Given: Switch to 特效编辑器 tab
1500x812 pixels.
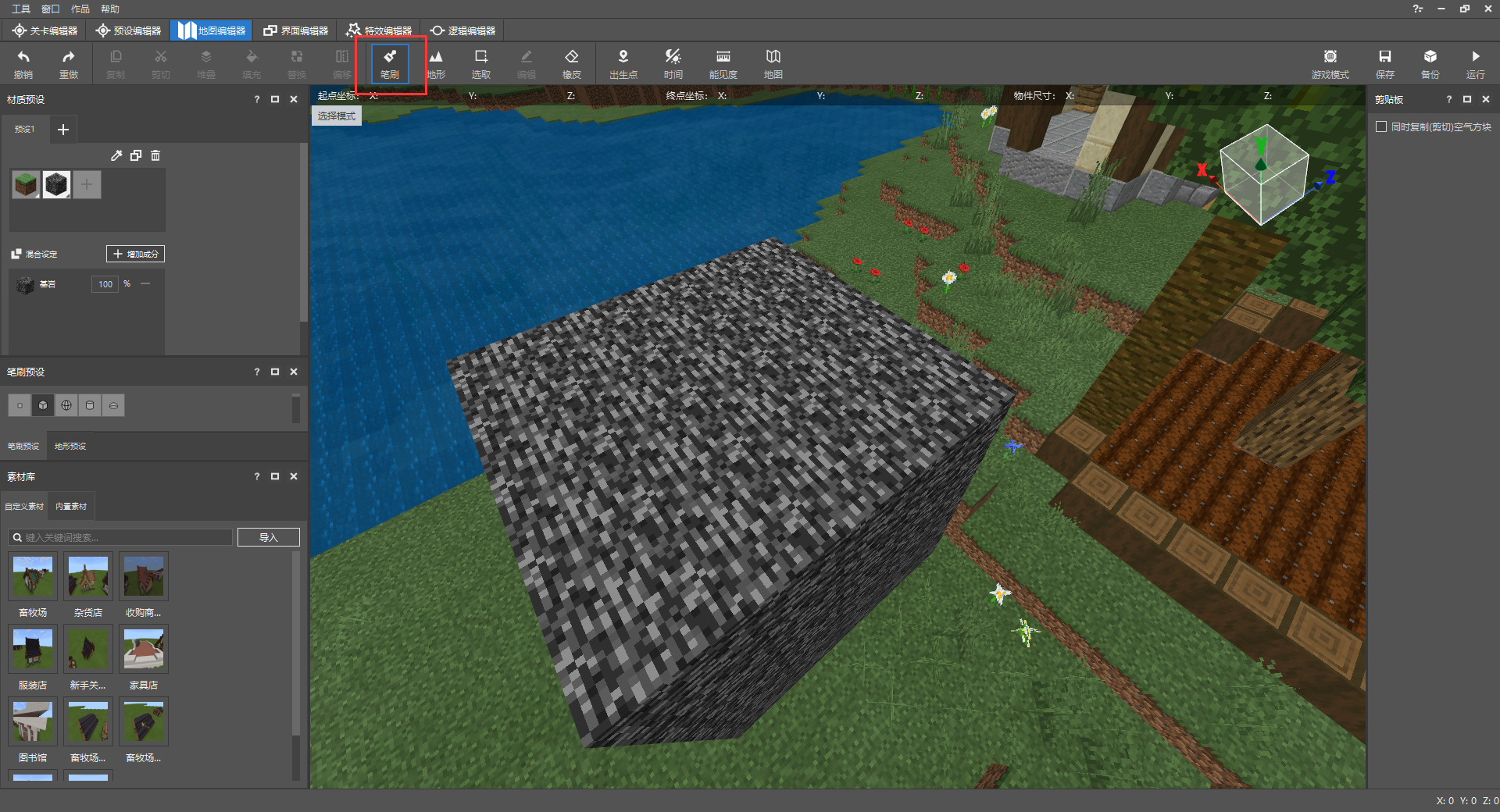Looking at the screenshot, I should pos(379,30).
